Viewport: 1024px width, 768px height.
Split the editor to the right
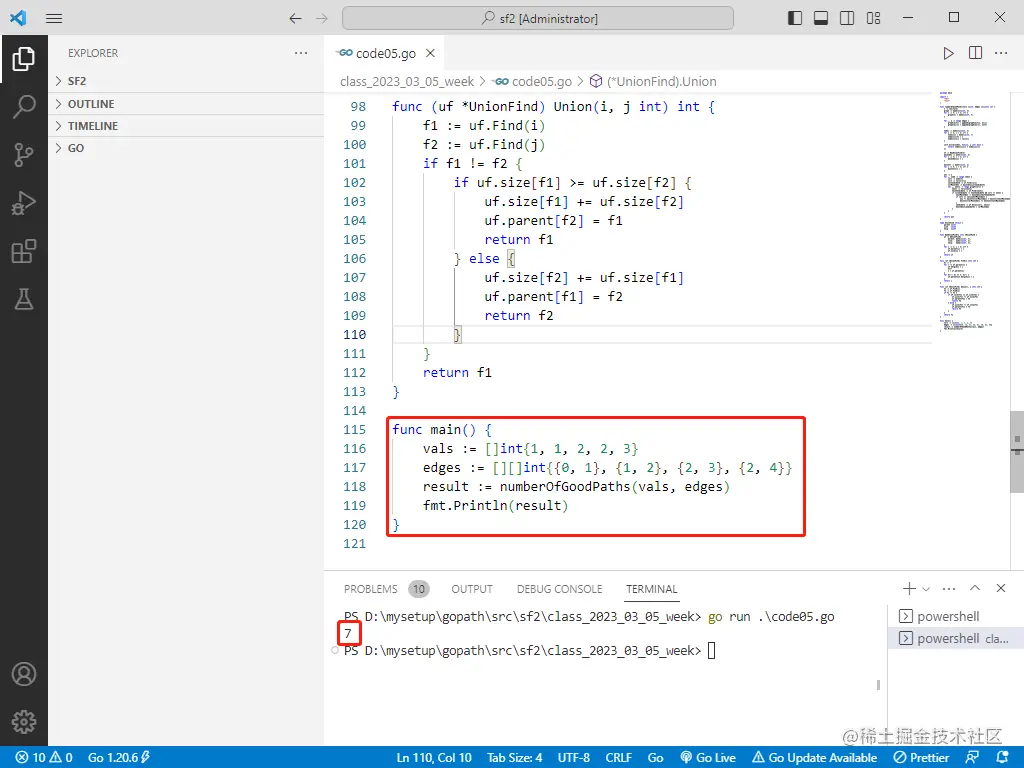coord(975,54)
